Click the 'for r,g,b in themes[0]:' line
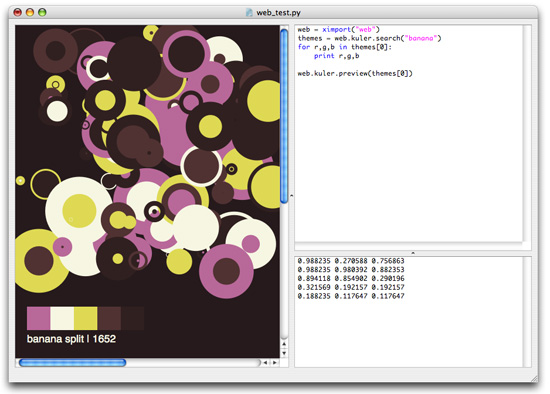 pyautogui.click(x=344, y=47)
